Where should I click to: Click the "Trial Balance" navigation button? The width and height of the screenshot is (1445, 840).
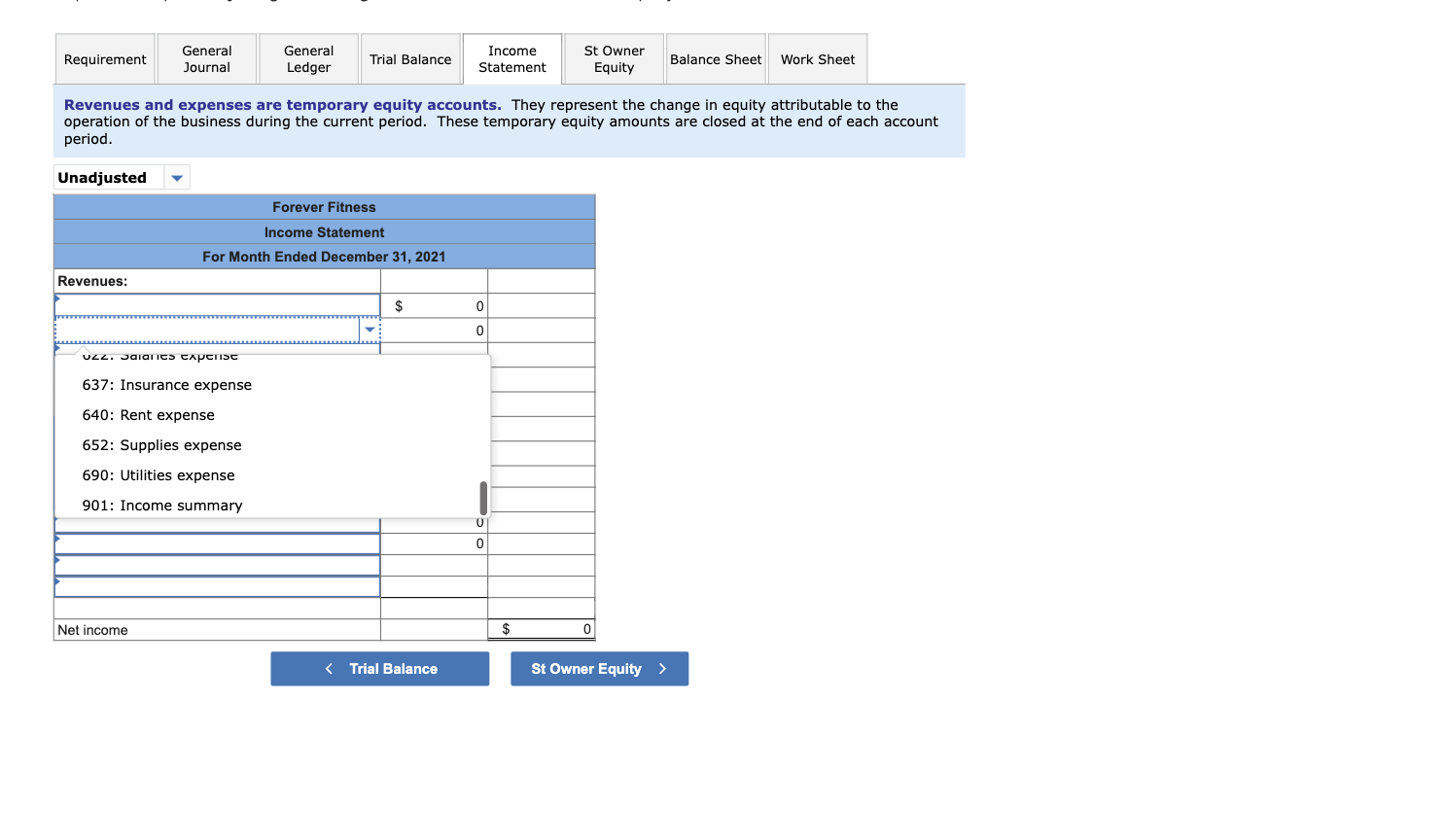click(x=379, y=668)
